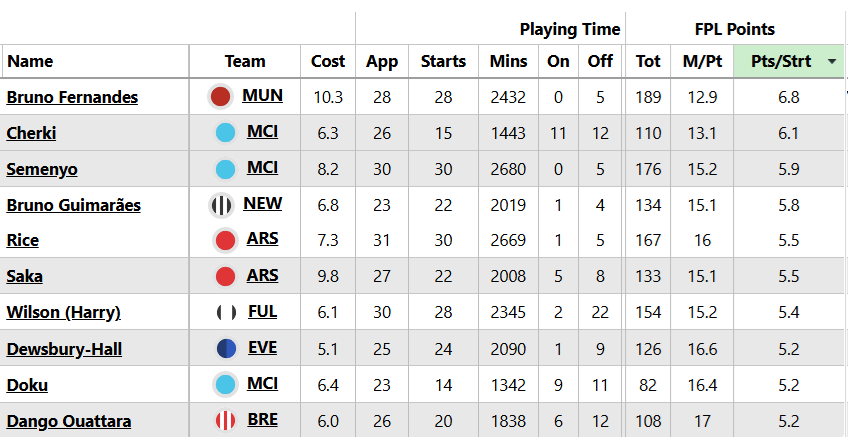
Task: Open the Pts/Strt sort dropdown arrow
Action: coord(832,62)
